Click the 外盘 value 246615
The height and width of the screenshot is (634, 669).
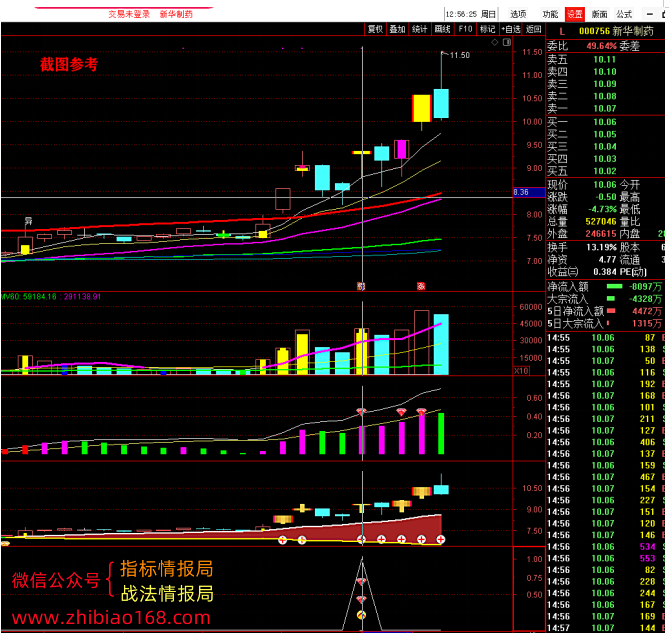[601, 234]
